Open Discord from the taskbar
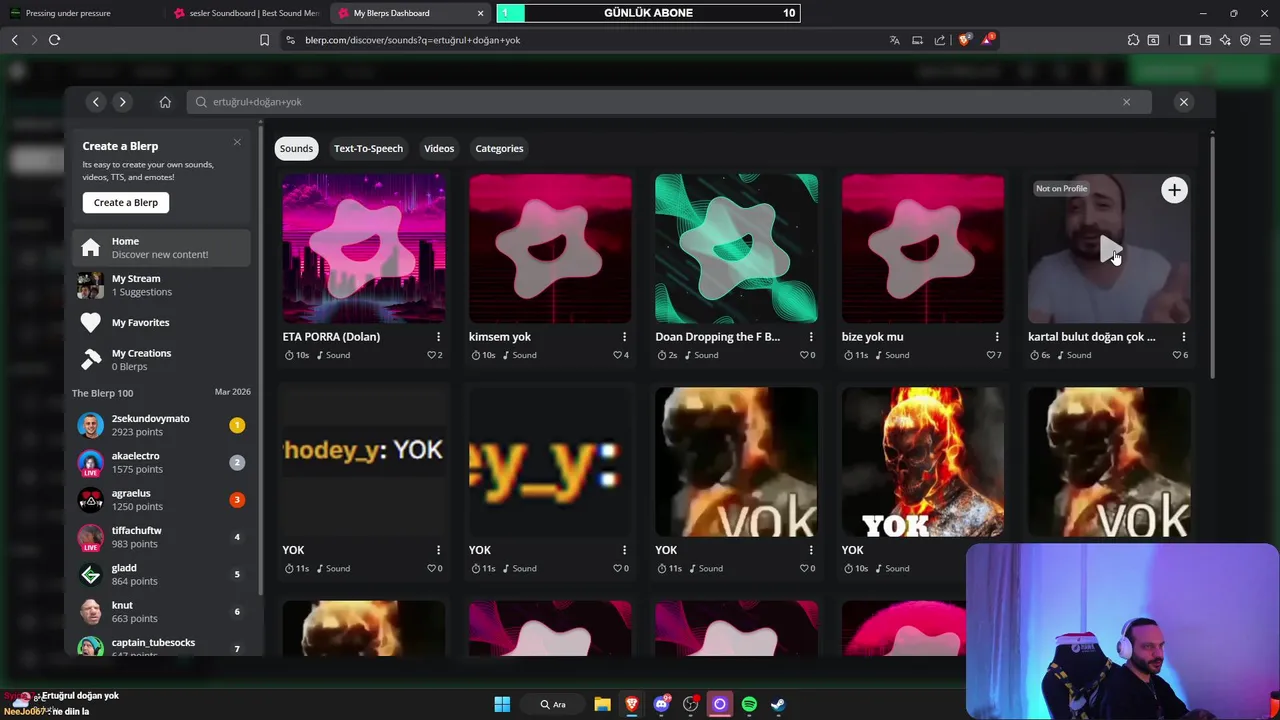 click(661, 704)
